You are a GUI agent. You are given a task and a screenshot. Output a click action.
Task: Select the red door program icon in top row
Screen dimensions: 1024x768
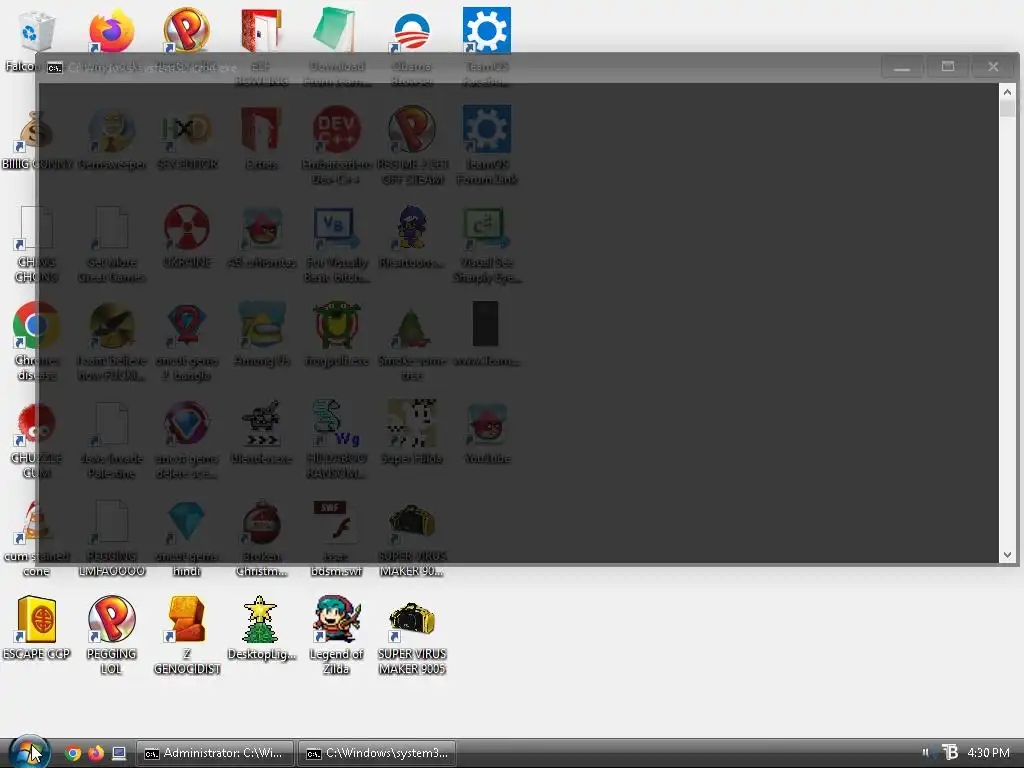[x=261, y=30]
